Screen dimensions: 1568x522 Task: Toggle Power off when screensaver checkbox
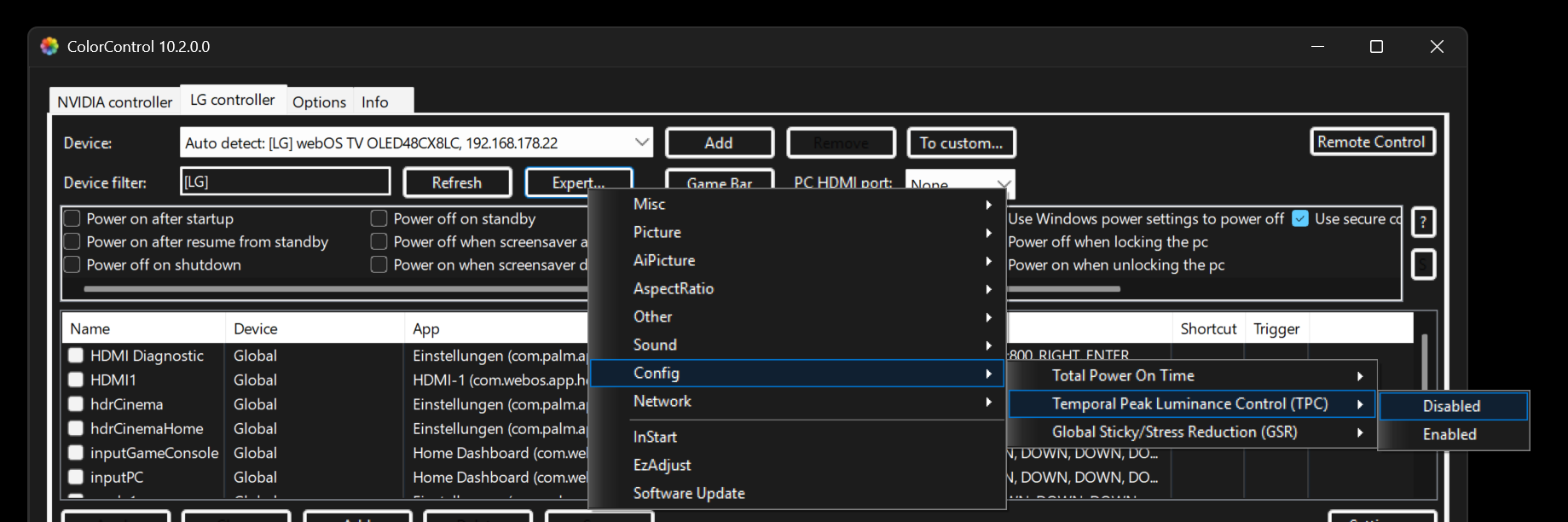(x=379, y=241)
